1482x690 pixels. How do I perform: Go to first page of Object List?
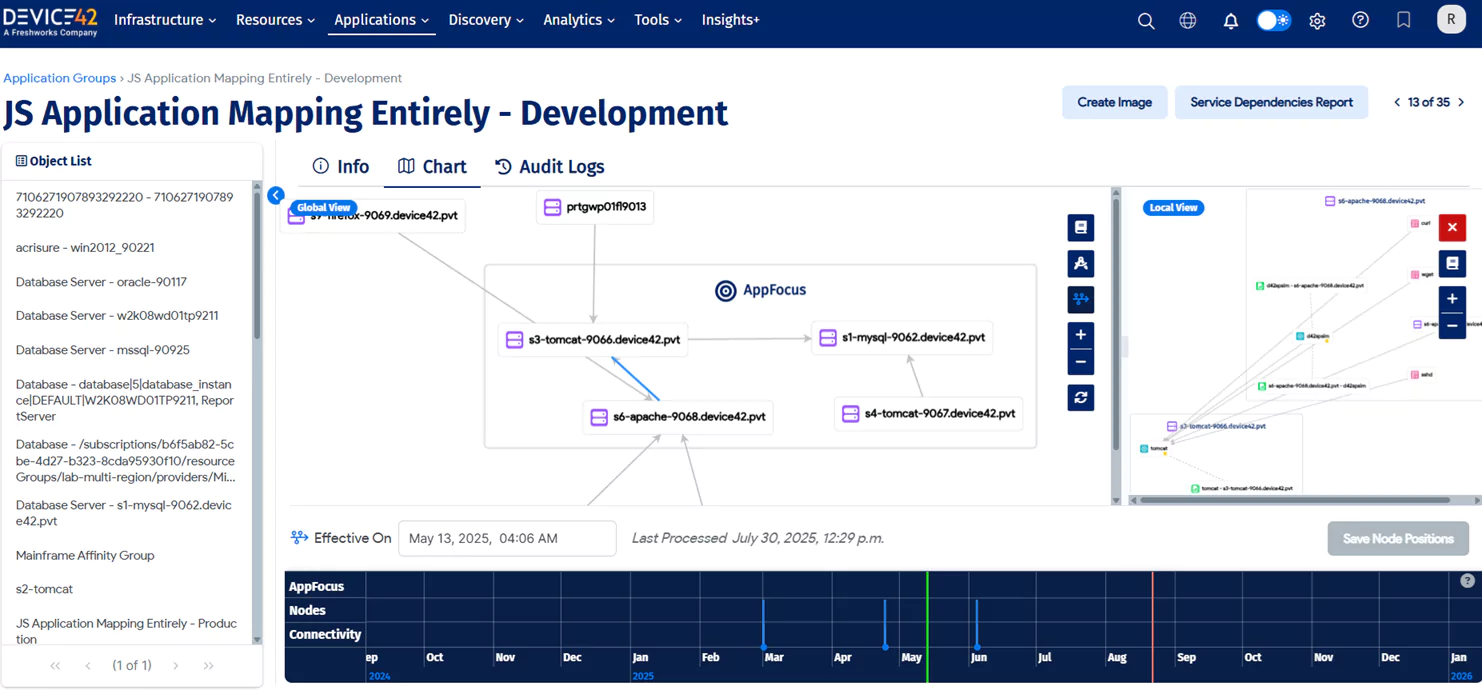(x=55, y=666)
